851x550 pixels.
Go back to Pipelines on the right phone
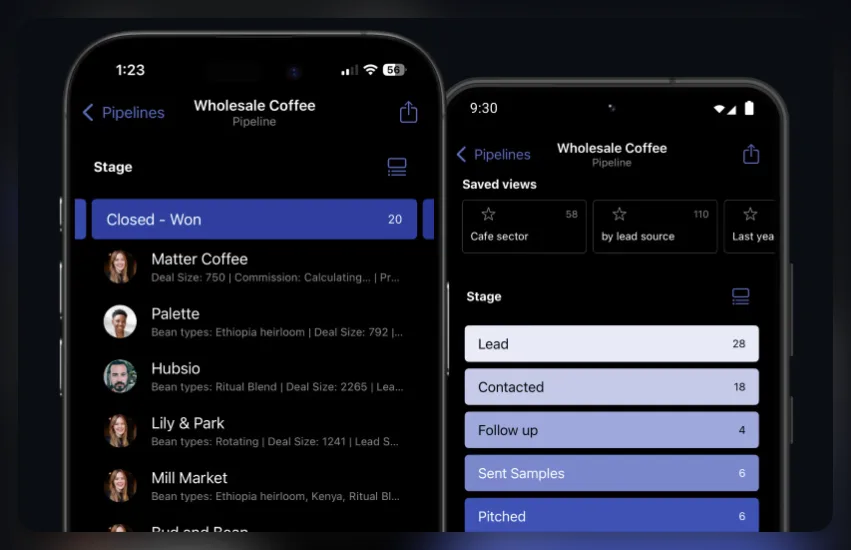tap(493, 154)
